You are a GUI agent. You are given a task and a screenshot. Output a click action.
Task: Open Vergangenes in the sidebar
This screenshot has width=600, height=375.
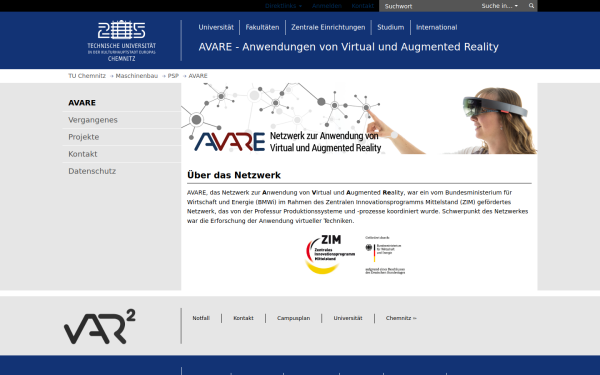coord(122,120)
